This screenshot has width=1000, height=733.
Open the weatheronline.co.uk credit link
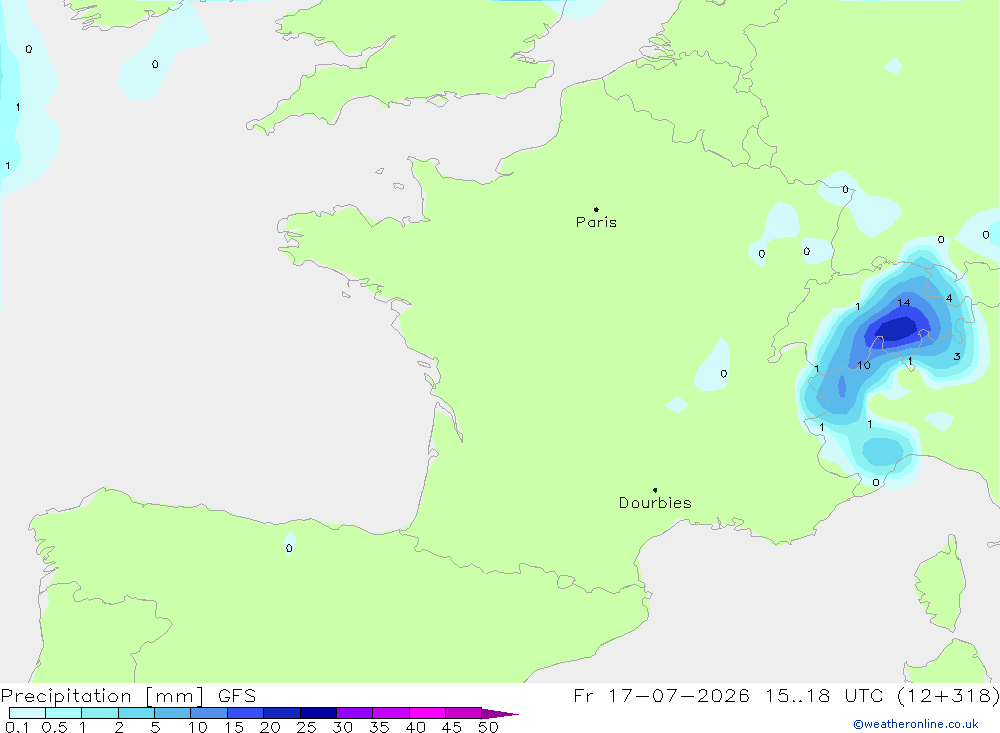tap(916, 724)
